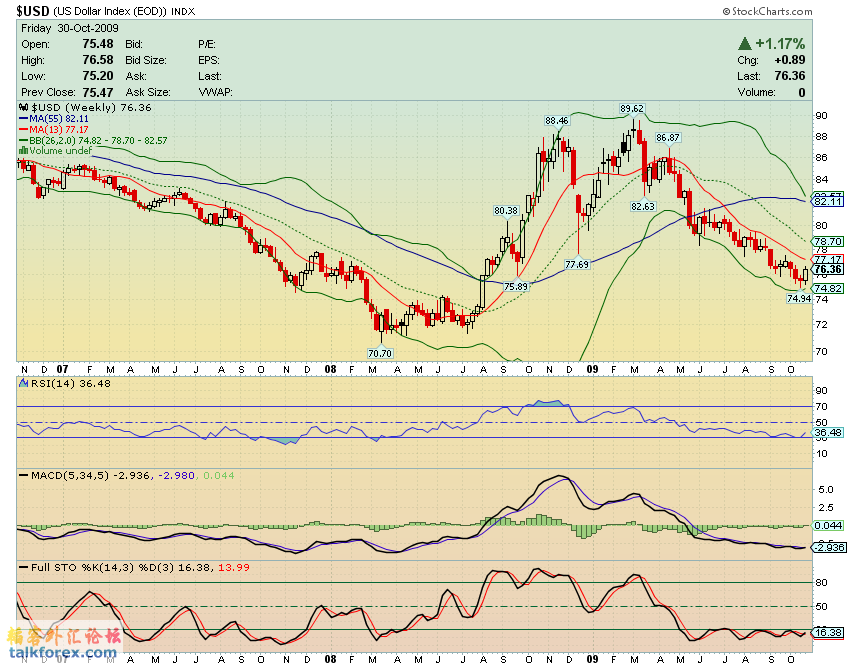Click the 0.044 MACD right-axis tag
850x668 pixels.
pyautogui.click(x=828, y=525)
